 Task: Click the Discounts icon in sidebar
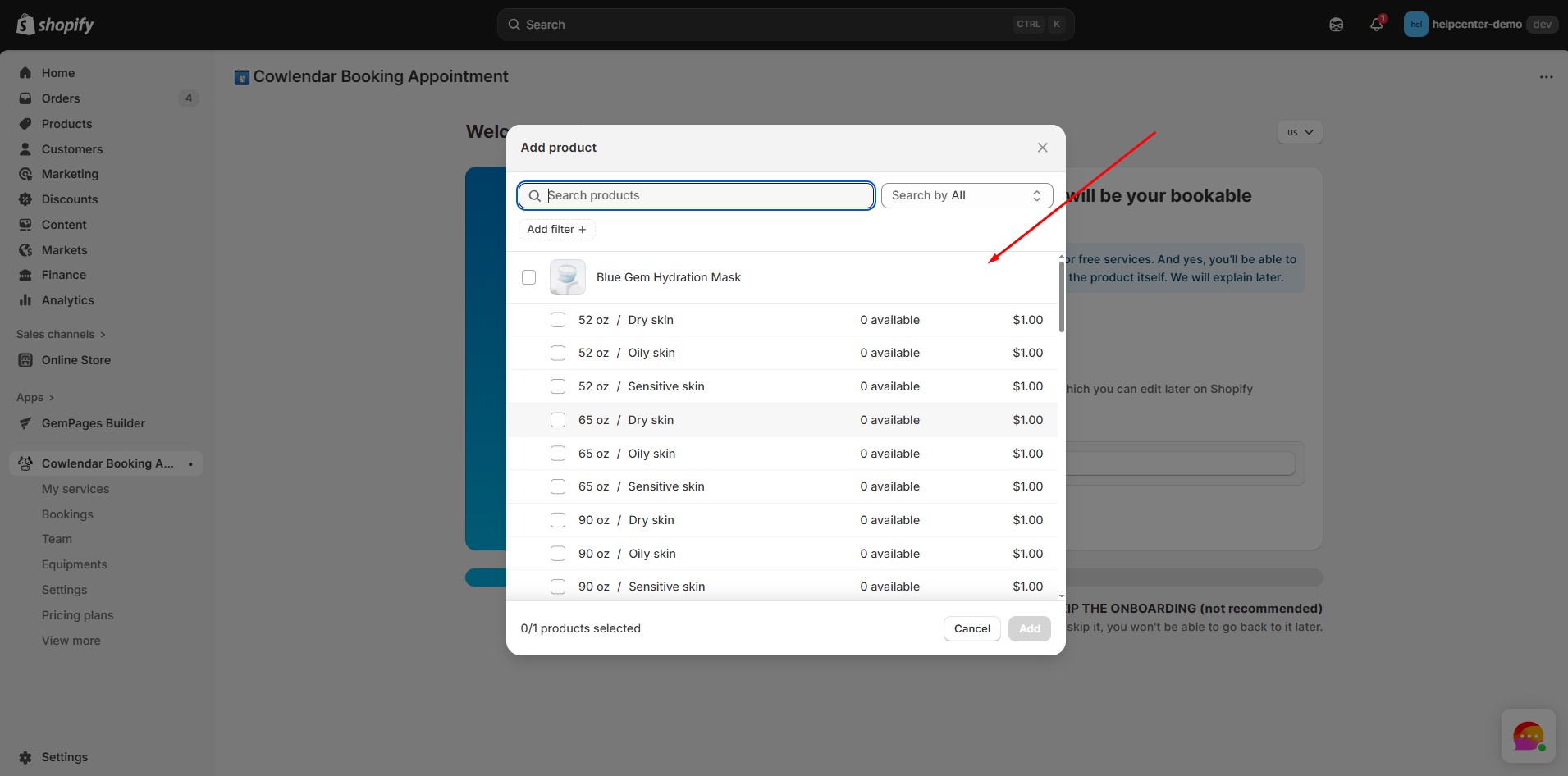[x=25, y=199]
